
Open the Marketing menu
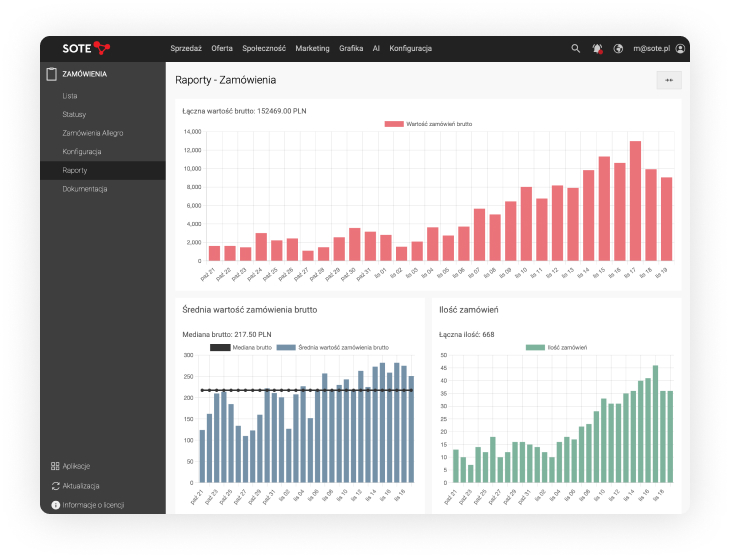(x=312, y=48)
